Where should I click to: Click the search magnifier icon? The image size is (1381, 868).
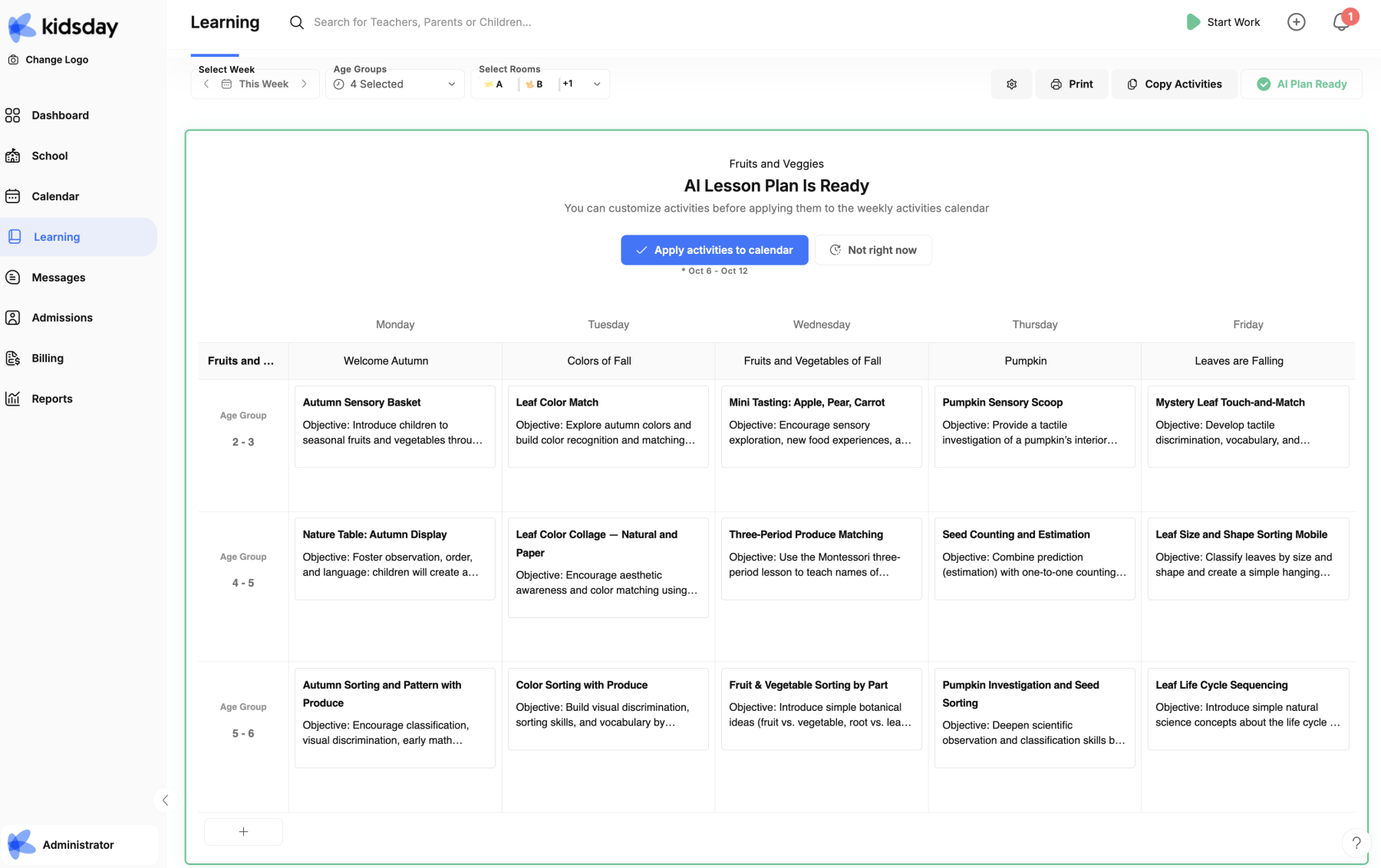(x=296, y=22)
